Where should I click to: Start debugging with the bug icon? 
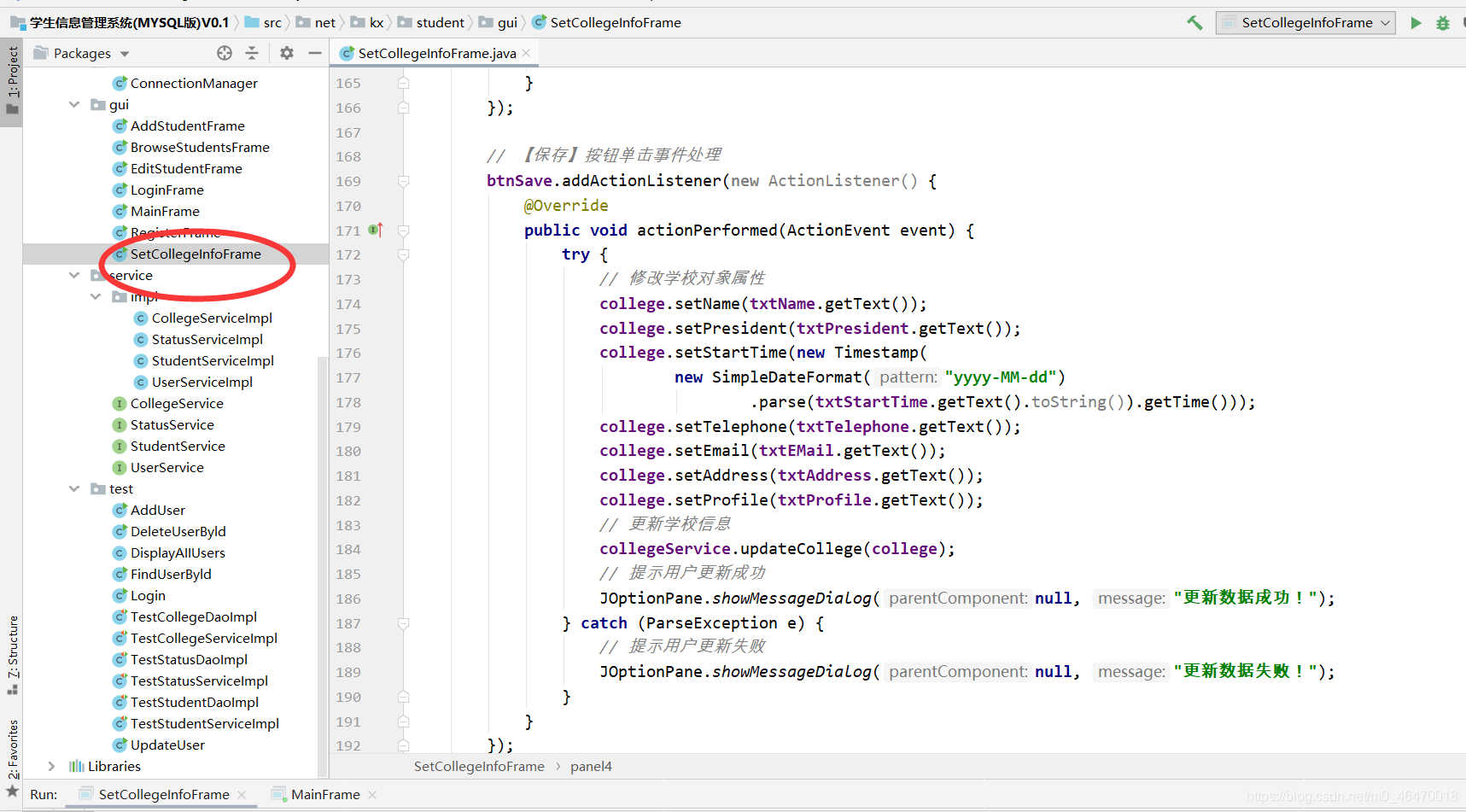click(x=1443, y=23)
